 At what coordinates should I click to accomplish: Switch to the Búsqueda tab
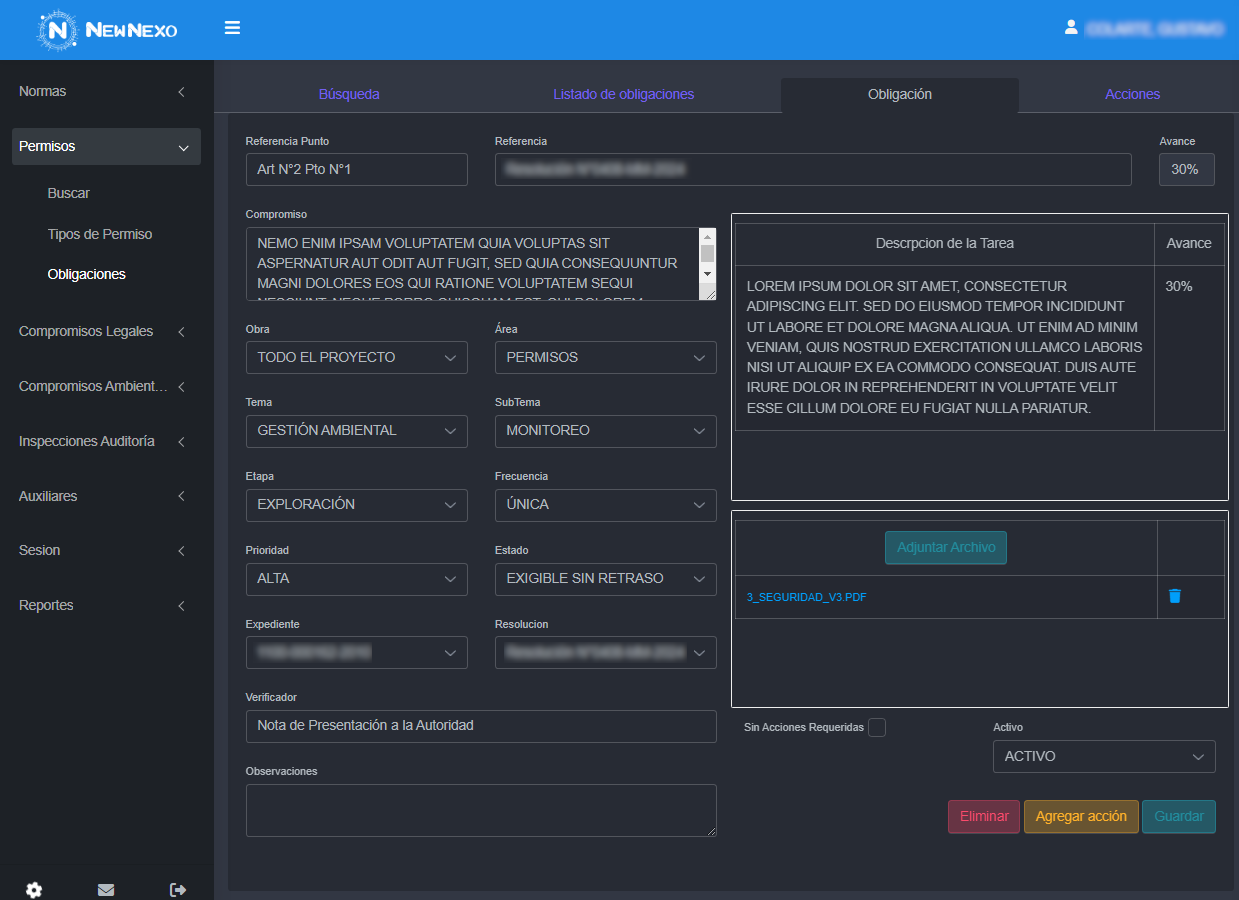coord(349,94)
